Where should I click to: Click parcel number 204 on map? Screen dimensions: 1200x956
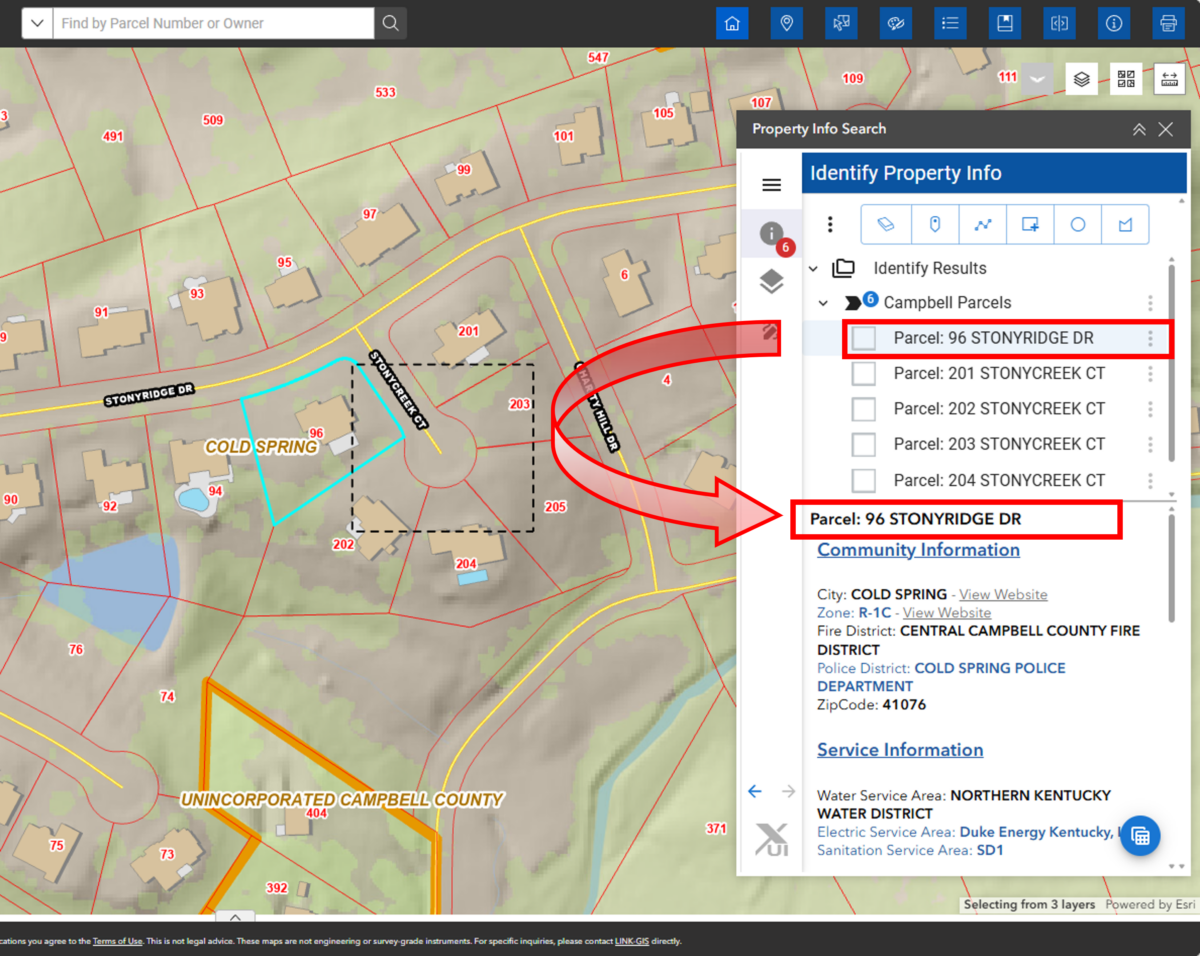coord(466,565)
